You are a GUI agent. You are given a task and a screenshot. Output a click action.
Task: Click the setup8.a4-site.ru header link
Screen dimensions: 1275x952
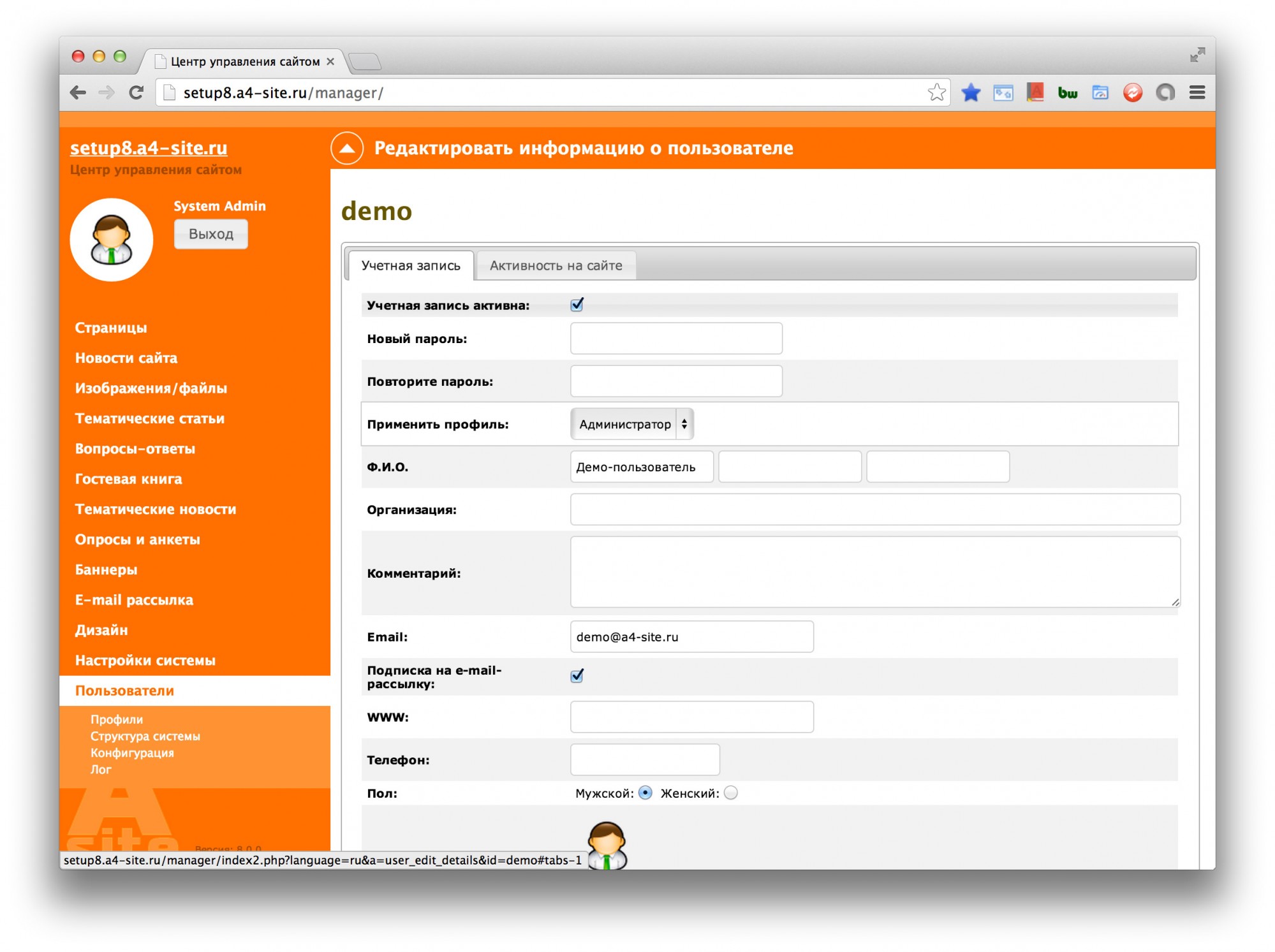pyautogui.click(x=149, y=147)
